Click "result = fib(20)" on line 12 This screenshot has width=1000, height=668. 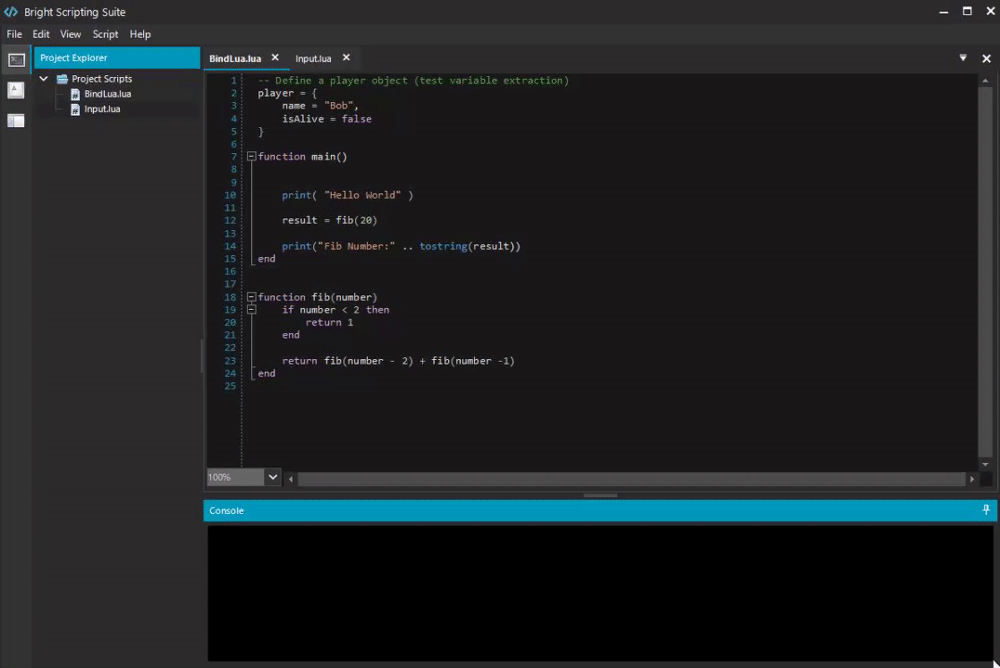[329, 221]
